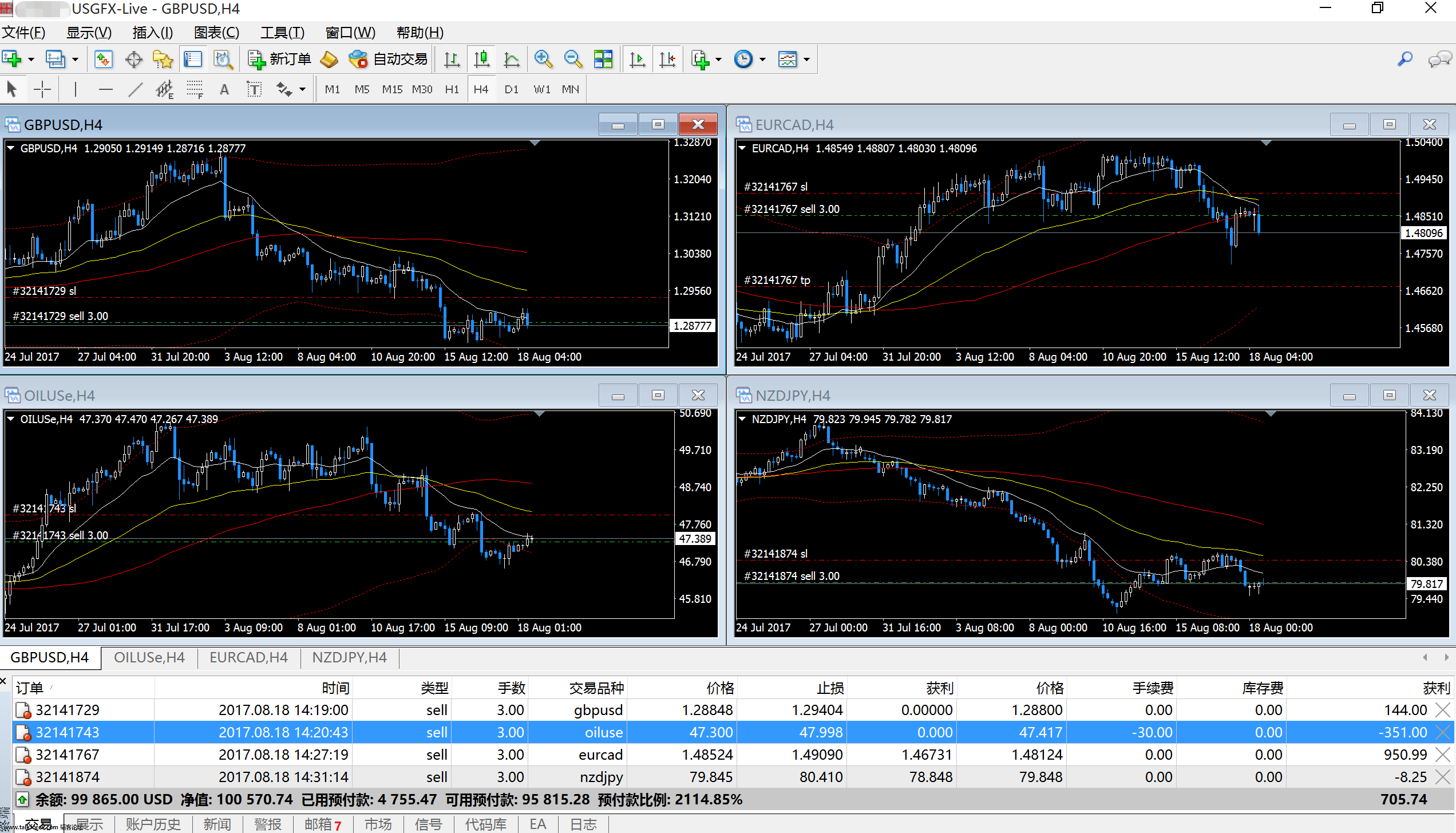Close order 32141729 with X
The height and width of the screenshot is (833, 1456).
(x=1443, y=710)
